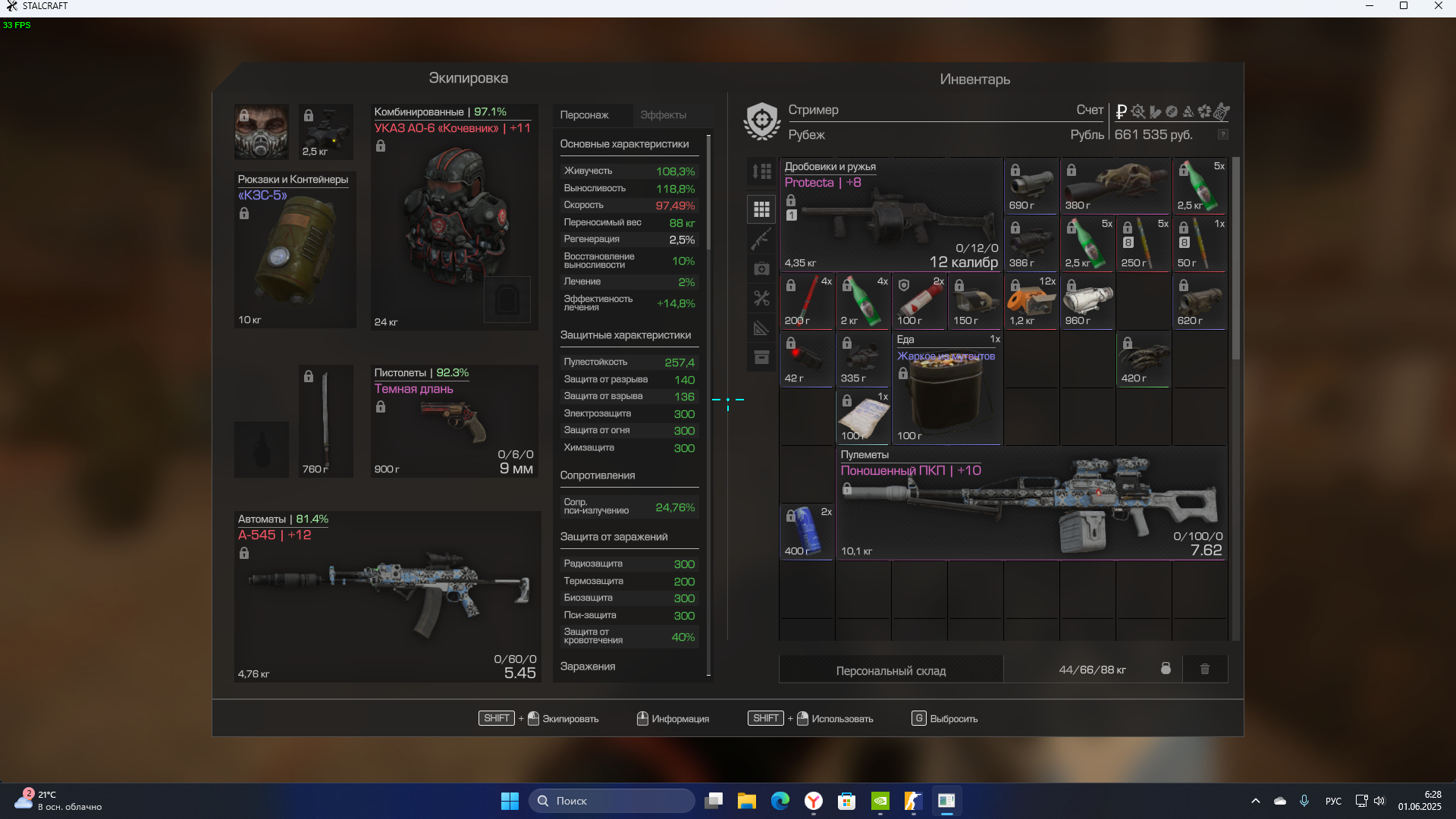Filter inventory by tools wrench icon

(761, 298)
